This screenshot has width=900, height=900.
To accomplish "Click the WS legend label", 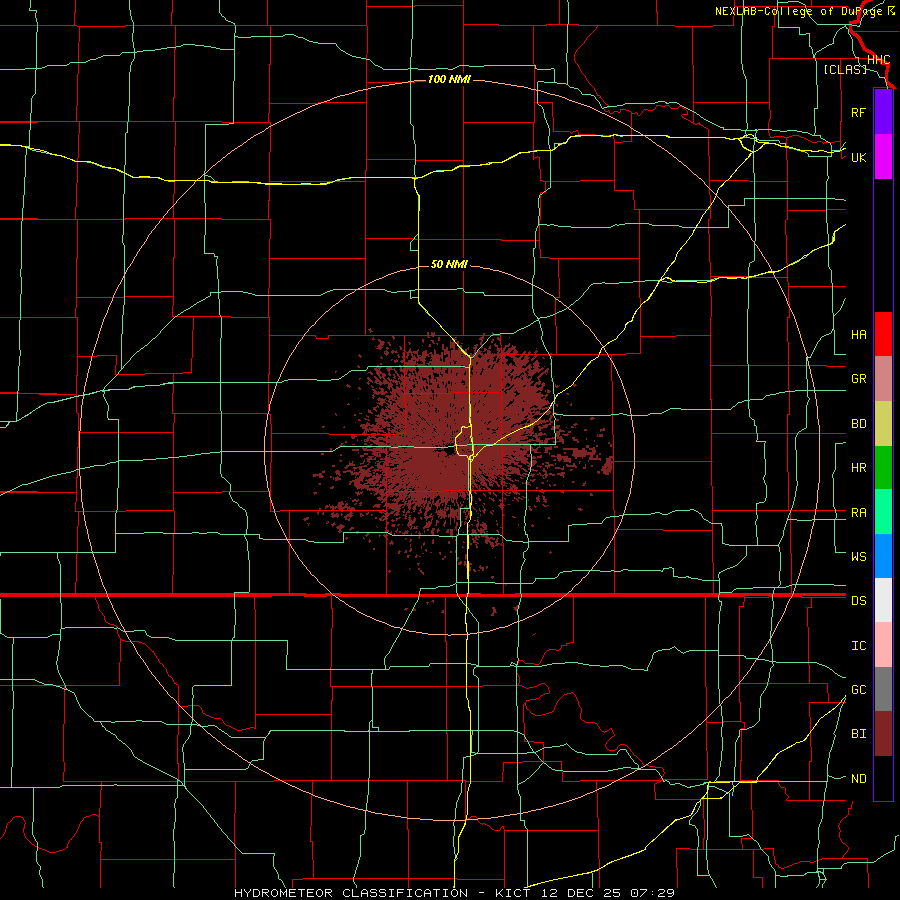I will click(x=858, y=557).
